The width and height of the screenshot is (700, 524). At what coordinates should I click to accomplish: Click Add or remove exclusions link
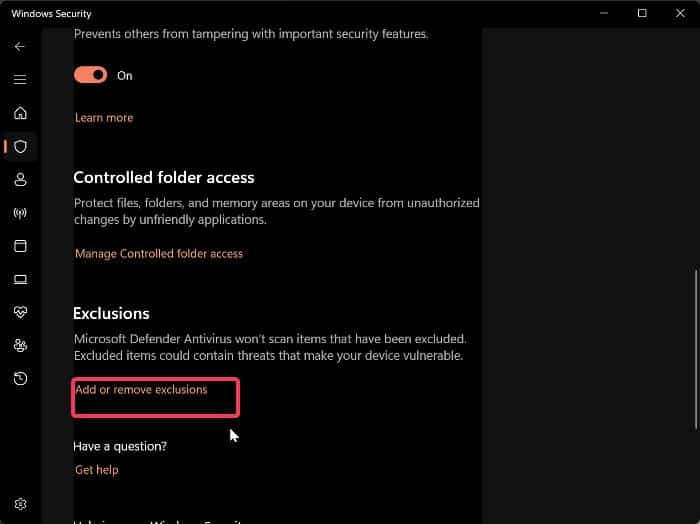point(141,390)
